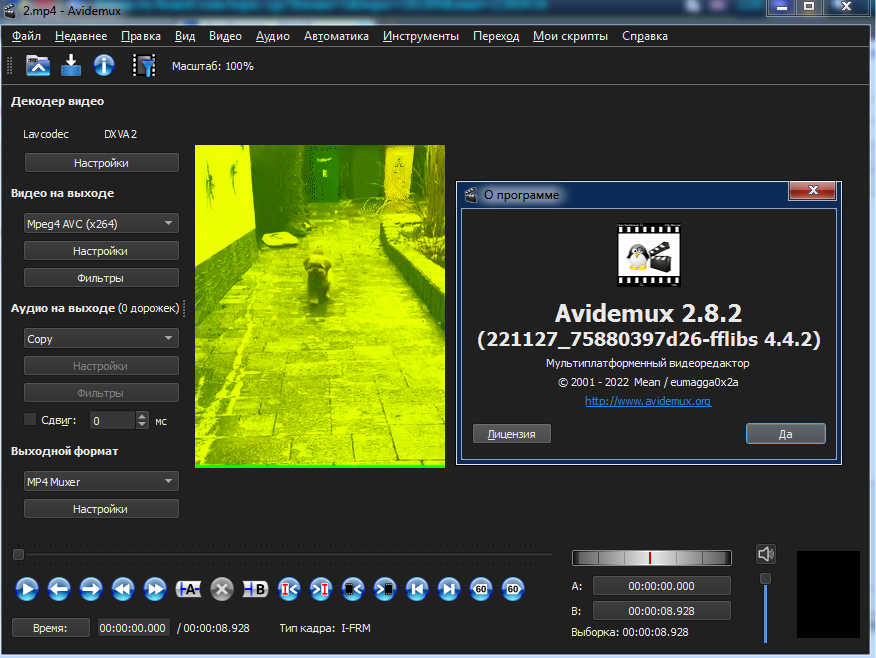Decrease audio shift with down arrow
Image resolution: width=876 pixels, height=658 pixels.
pyautogui.click(x=142, y=425)
